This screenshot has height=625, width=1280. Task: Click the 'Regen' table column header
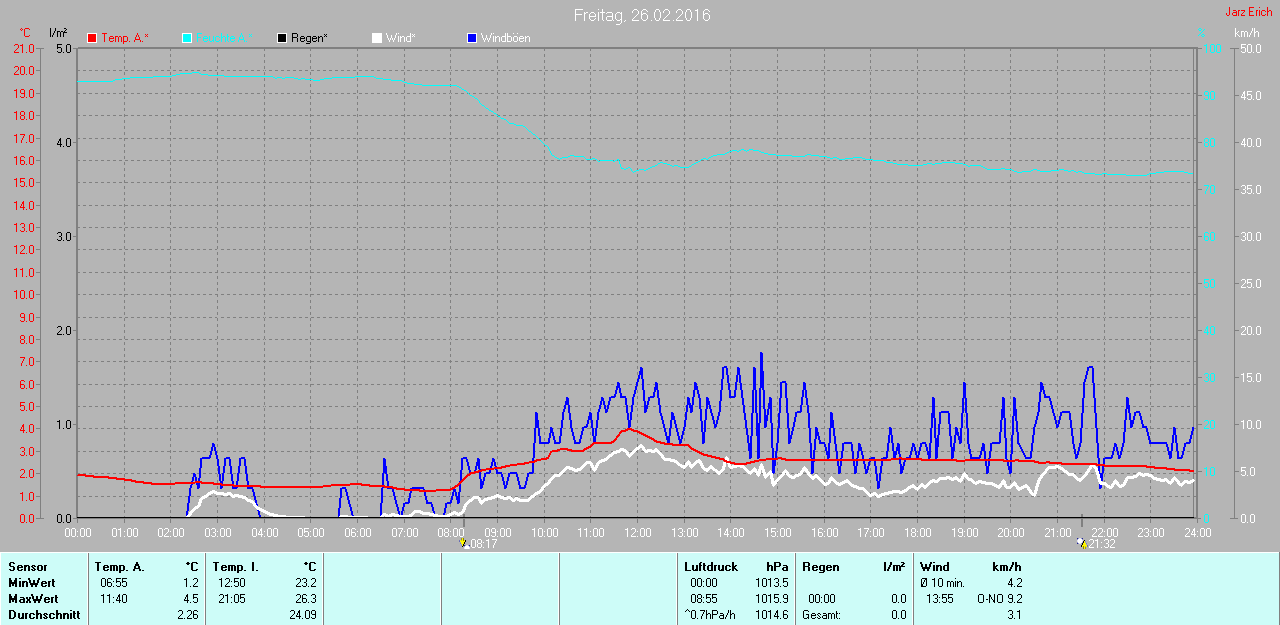820,567
